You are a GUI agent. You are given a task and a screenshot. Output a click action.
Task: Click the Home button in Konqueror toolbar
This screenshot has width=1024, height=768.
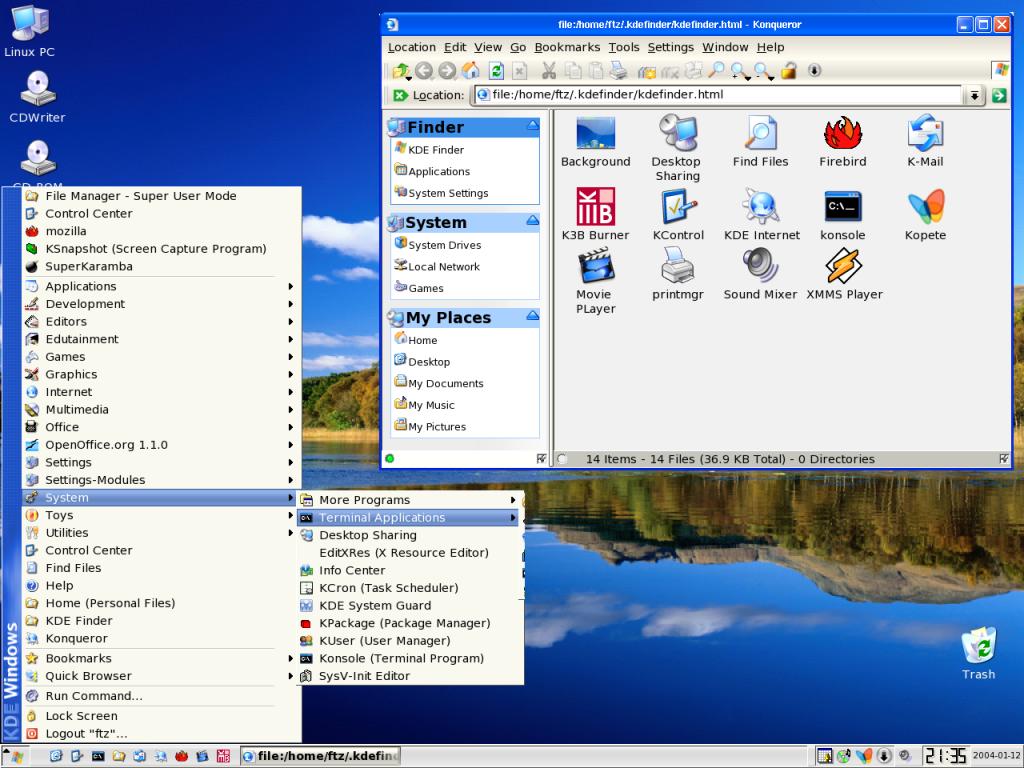click(x=470, y=71)
